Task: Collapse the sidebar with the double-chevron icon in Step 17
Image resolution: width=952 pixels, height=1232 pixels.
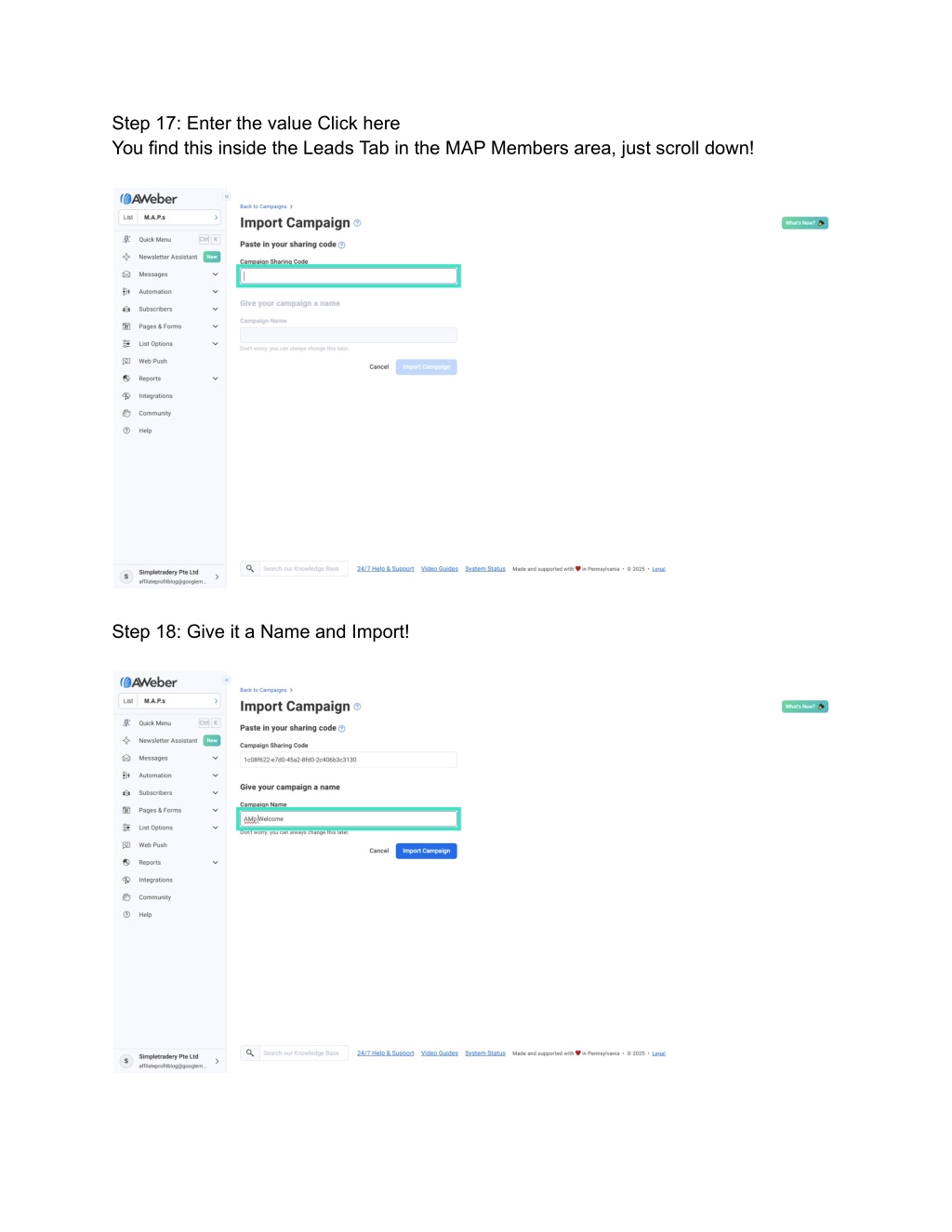Action: coord(226,196)
